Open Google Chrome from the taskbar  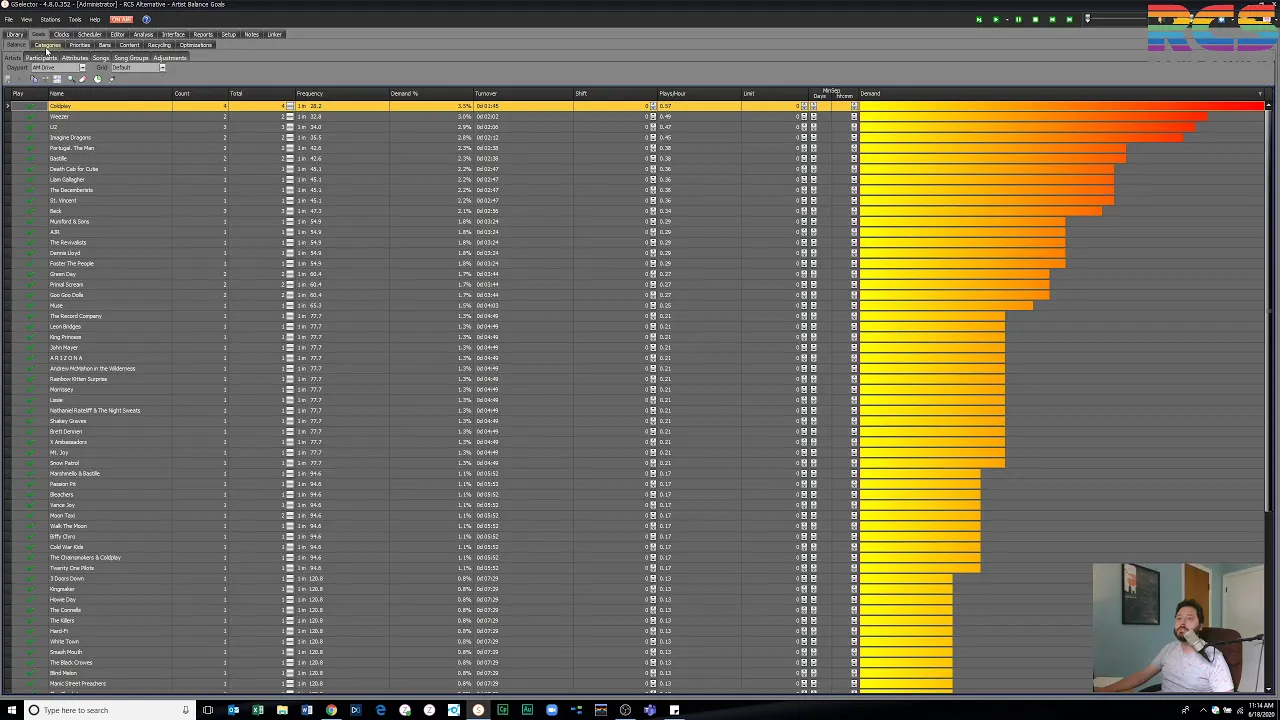331,710
